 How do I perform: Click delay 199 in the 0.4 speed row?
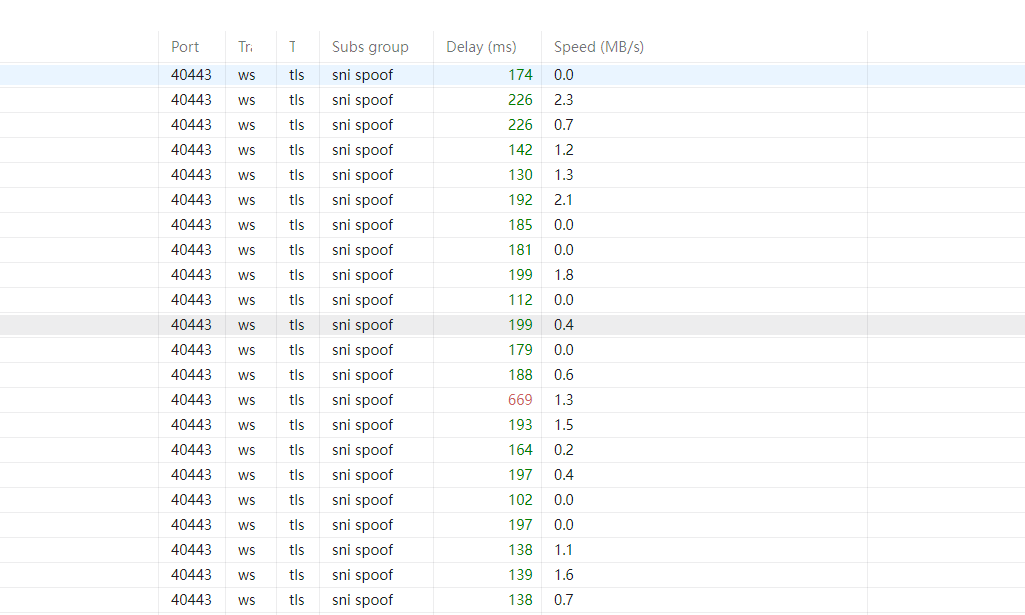pos(520,325)
